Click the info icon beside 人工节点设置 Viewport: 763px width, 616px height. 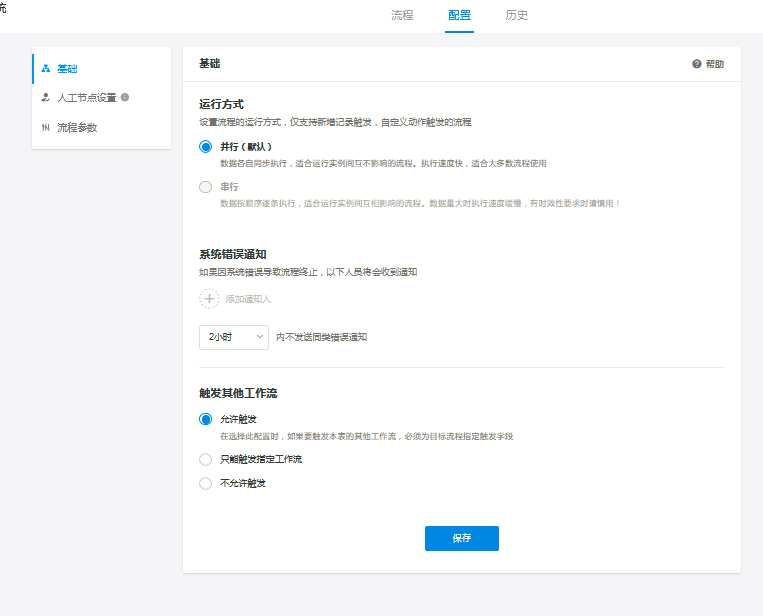125,97
